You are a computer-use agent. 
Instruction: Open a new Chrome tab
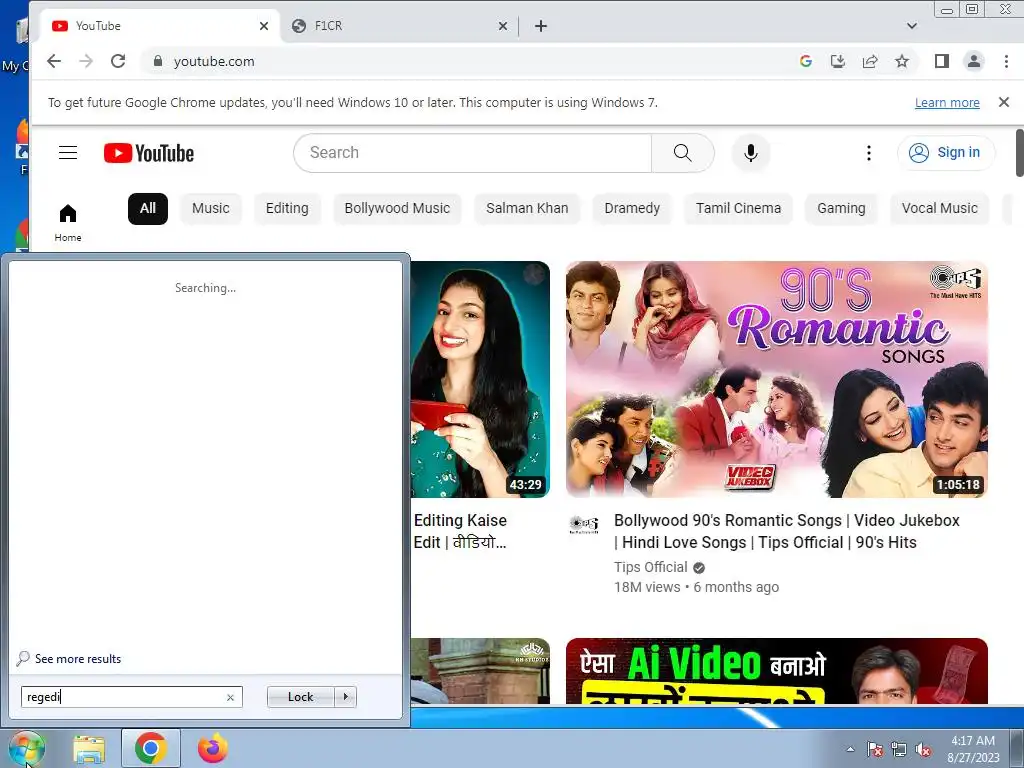(541, 26)
